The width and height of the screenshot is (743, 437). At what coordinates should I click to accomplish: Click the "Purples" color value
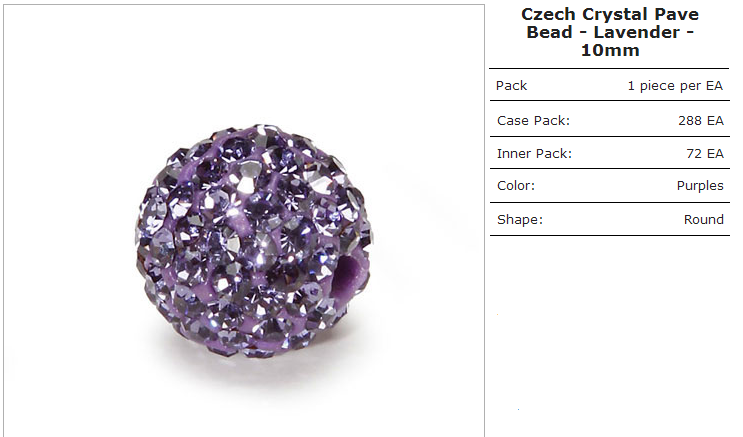click(700, 186)
